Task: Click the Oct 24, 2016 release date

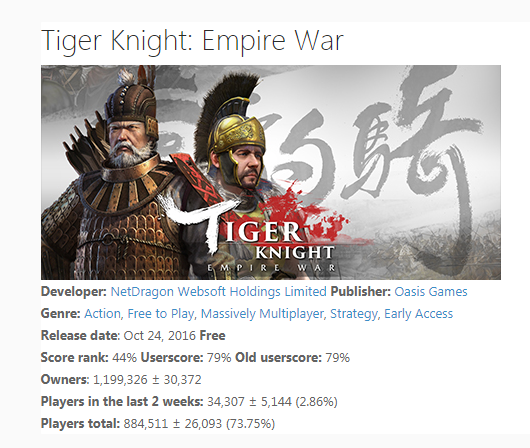Action: coord(160,336)
